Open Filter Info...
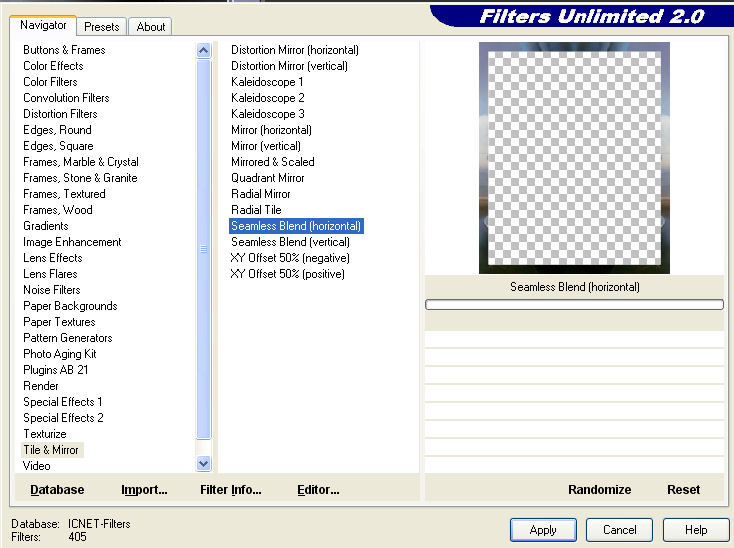Image resolution: width=734 pixels, height=548 pixels. click(x=230, y=489)
